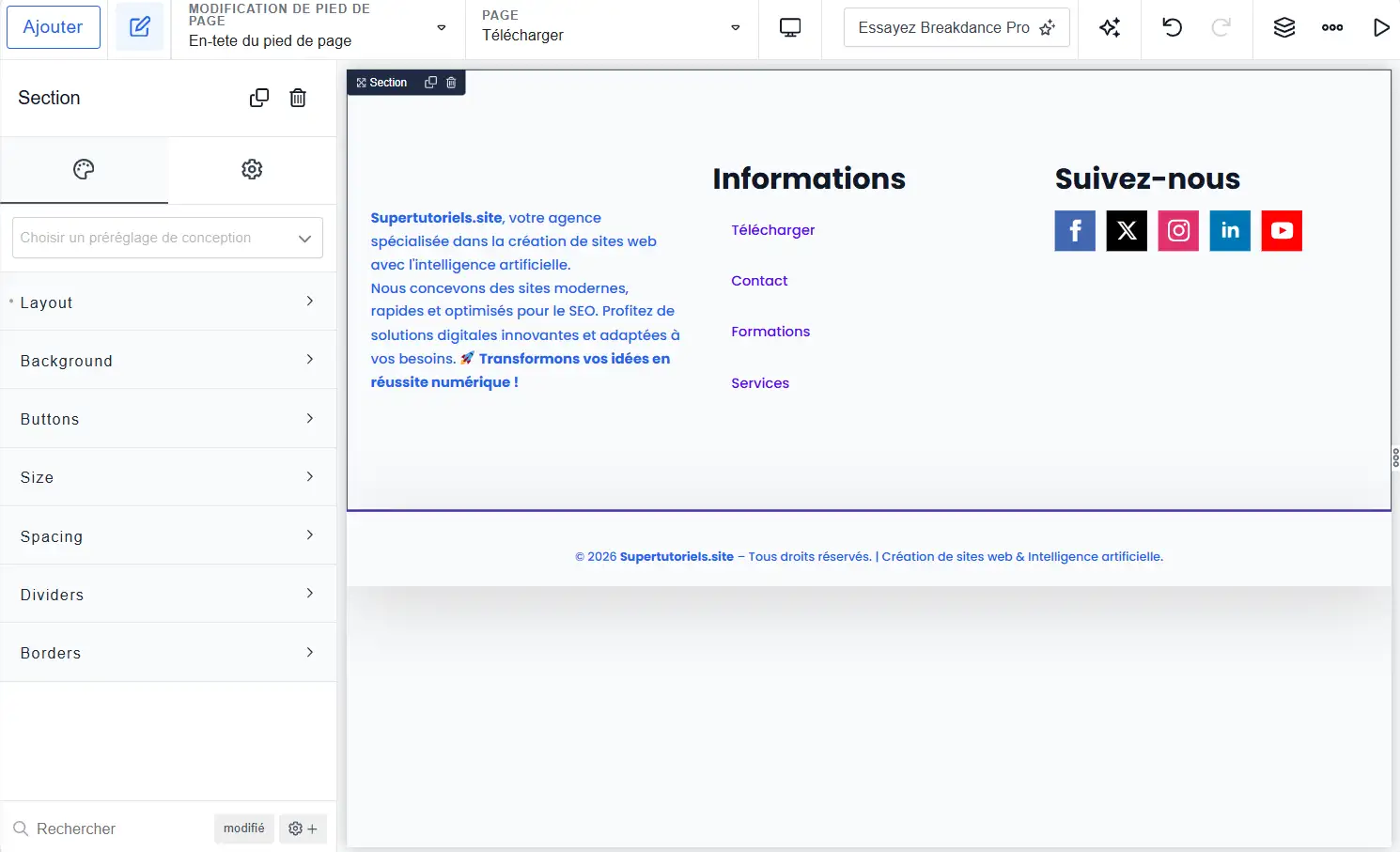Screen dimensions: 1400x852
Task: Select the Informations heading
Action: [809, 178]
